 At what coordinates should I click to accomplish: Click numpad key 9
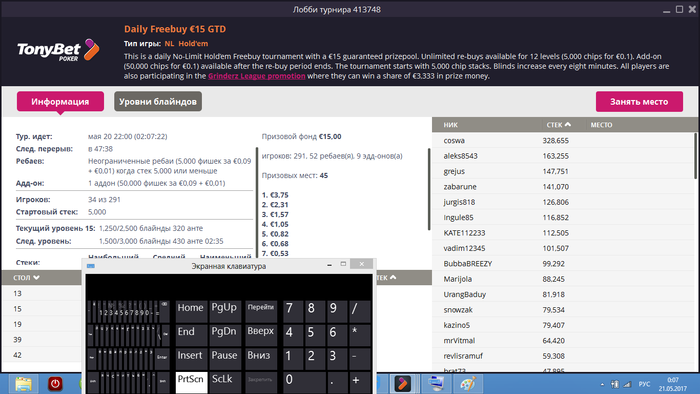pos(337,311)
